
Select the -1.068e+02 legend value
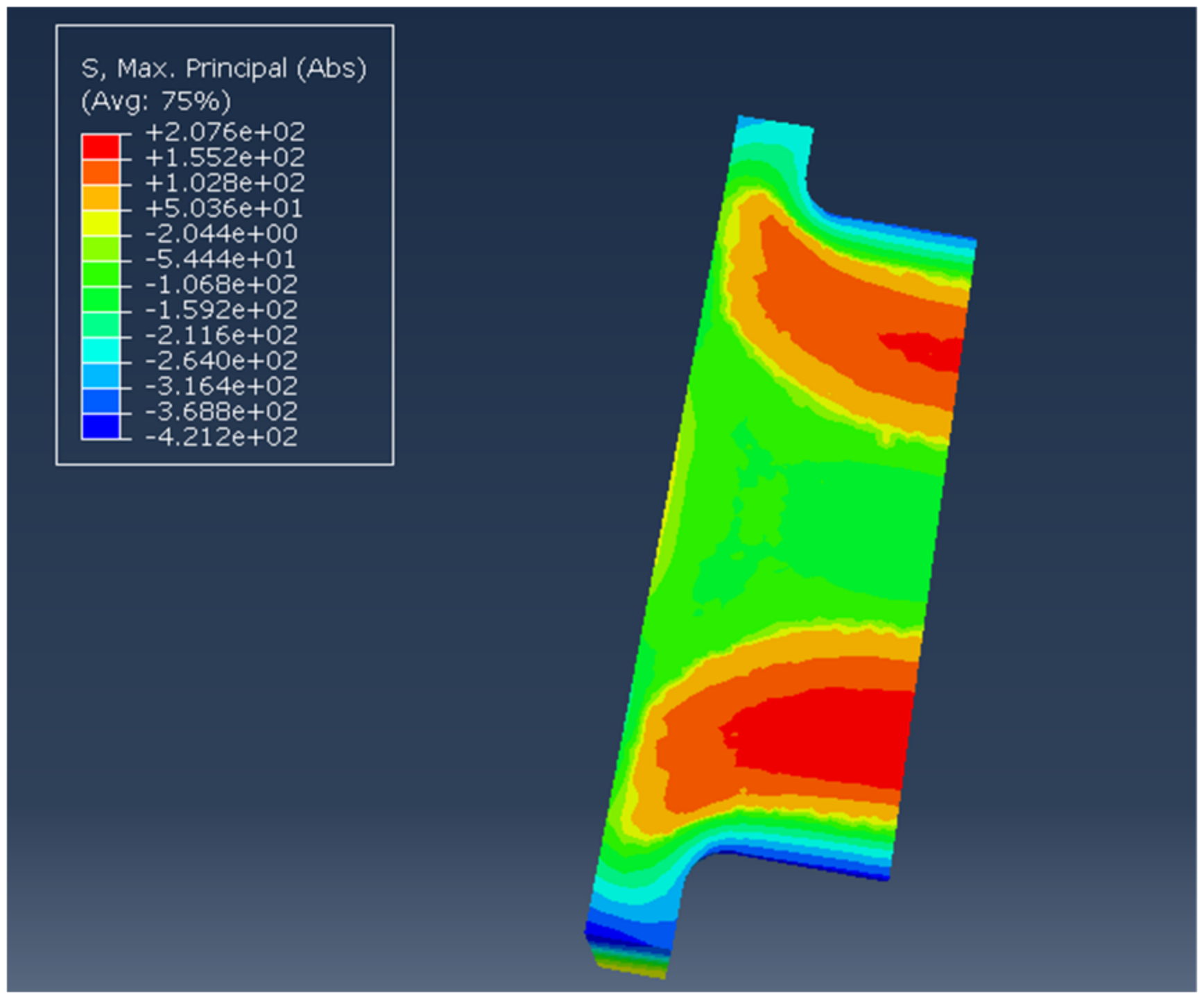221,284
